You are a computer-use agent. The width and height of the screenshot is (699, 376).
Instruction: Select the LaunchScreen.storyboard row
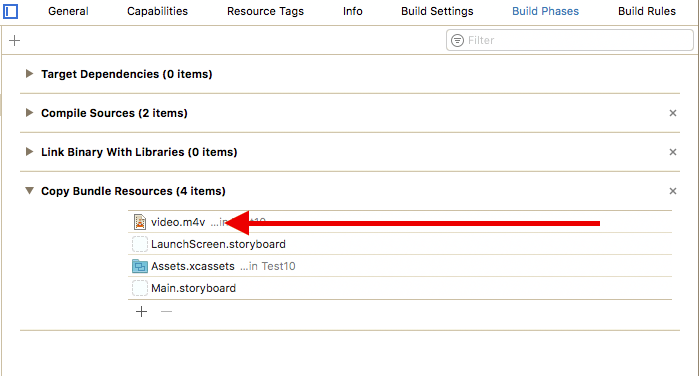[x=400, y=244]
